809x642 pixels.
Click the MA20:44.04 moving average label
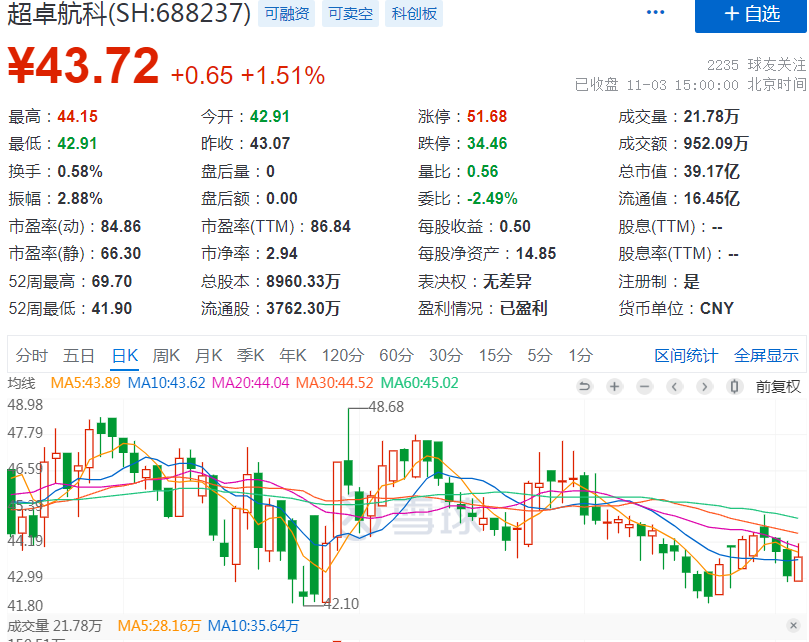click(251, 383)
